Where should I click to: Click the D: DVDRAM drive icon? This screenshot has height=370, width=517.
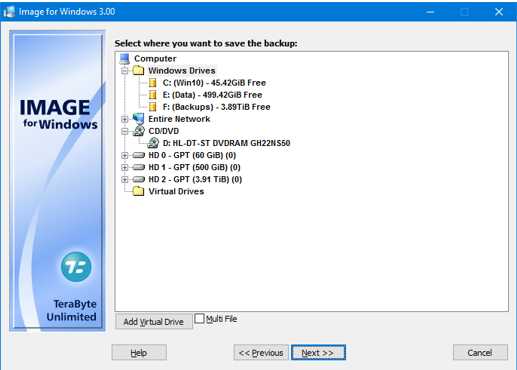(x=153, y=143)
